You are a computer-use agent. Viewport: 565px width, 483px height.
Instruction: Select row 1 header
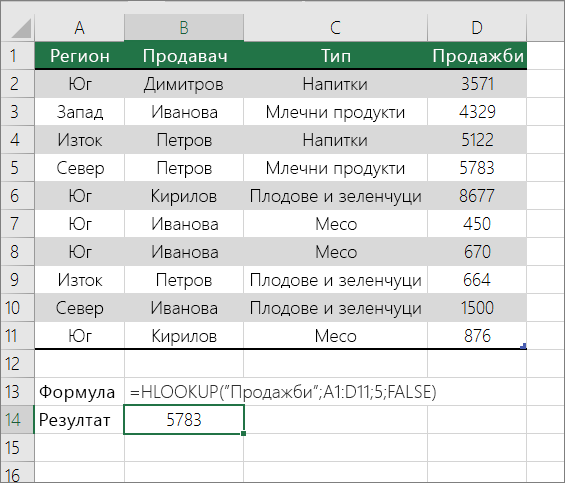click(x=17, y=56)
